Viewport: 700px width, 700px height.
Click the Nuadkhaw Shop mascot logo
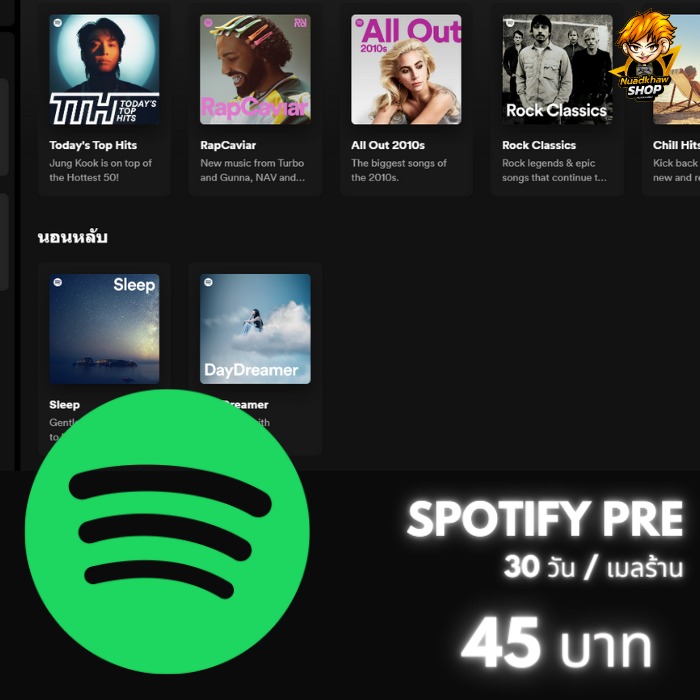pos(646,56)
